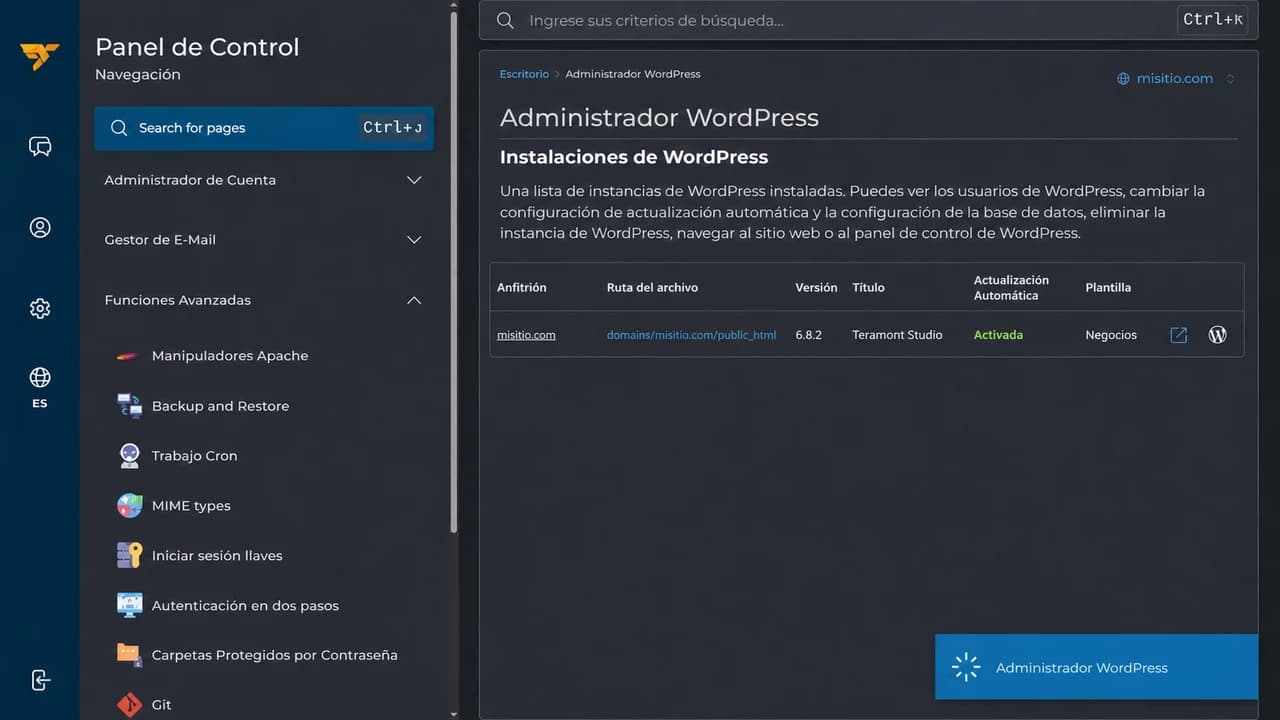Click the logout icon in the left sidebar
This screenshot has height=720, width=1280.
click(40, 680)
